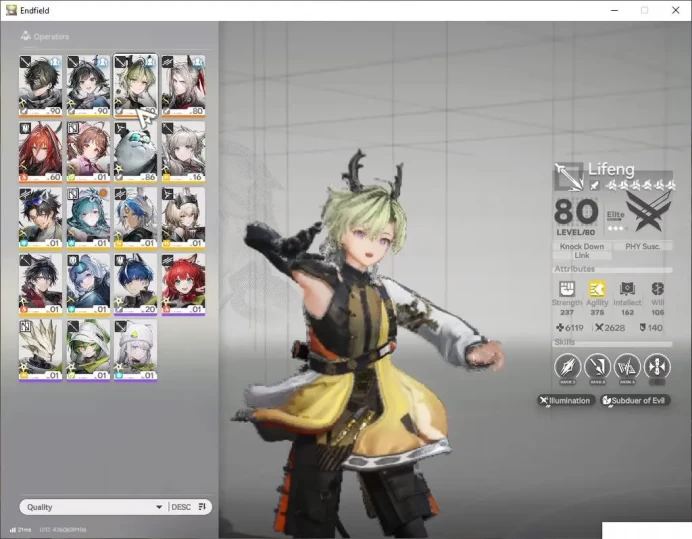Select the blue-and-white-haired dark-skinned operator

[x=135, y=218]
